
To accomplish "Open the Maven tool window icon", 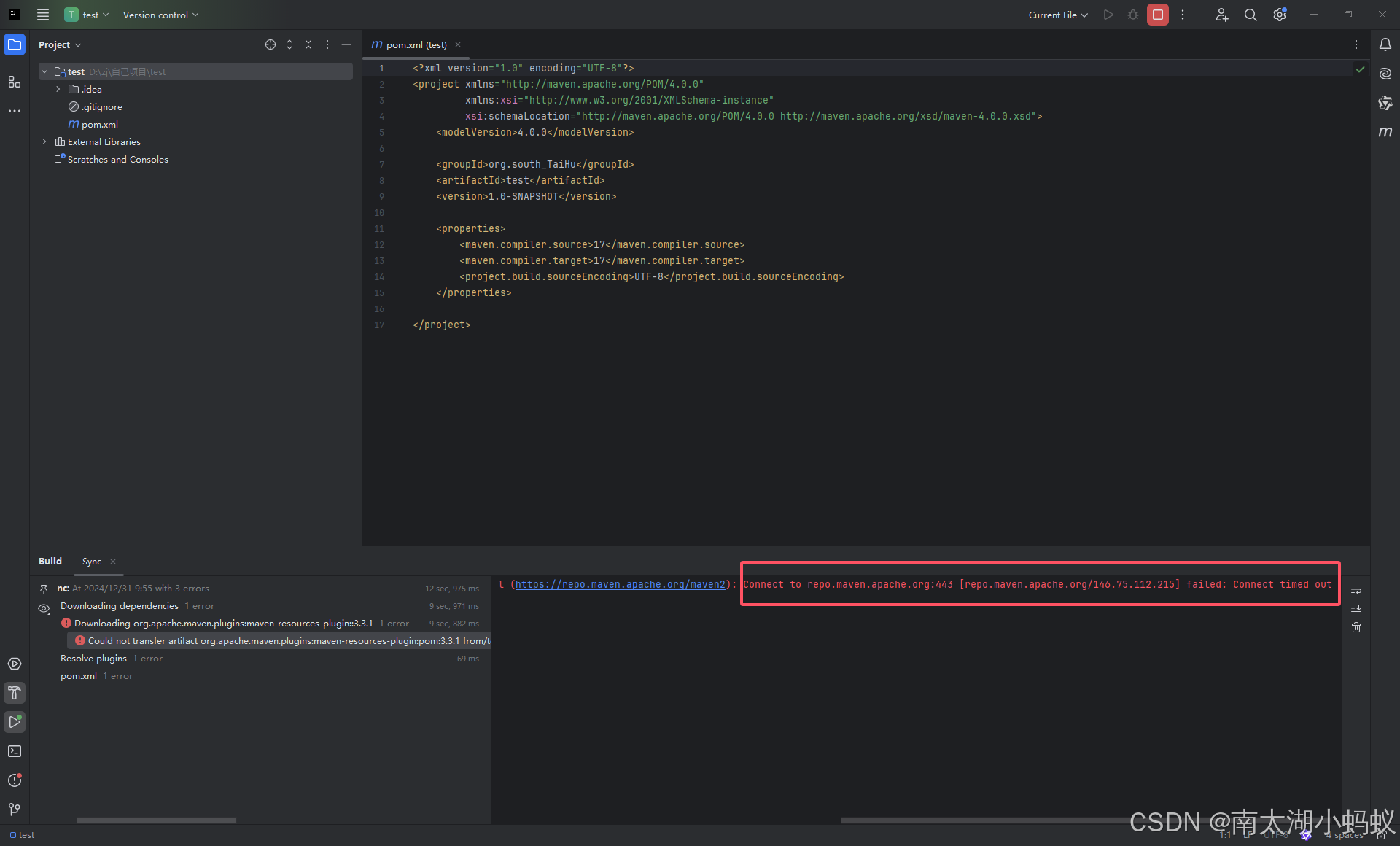I will click(1385, 132).
